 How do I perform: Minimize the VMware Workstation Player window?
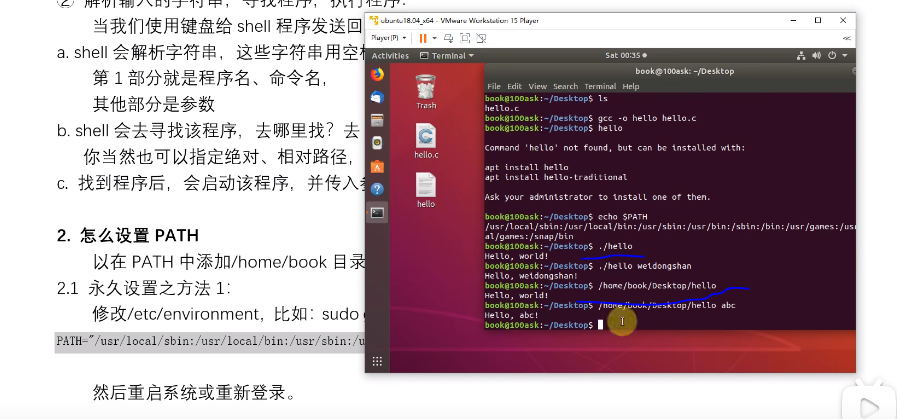pos(793,21)
